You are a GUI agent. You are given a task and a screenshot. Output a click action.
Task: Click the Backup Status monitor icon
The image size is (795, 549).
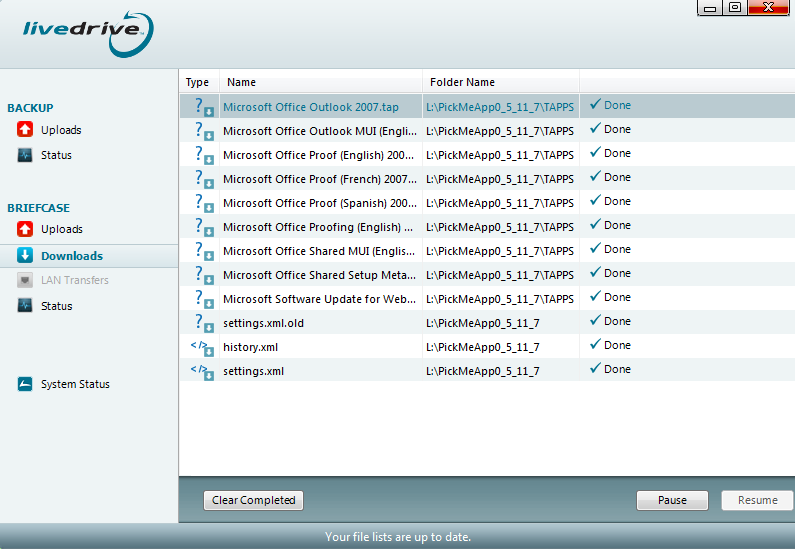coord(25,155)
